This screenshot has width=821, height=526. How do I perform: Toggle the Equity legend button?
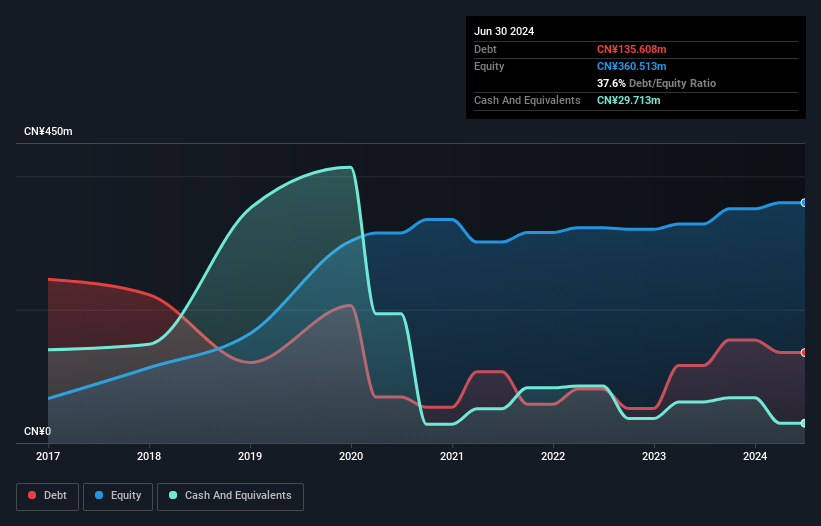(x=118, y=496)
